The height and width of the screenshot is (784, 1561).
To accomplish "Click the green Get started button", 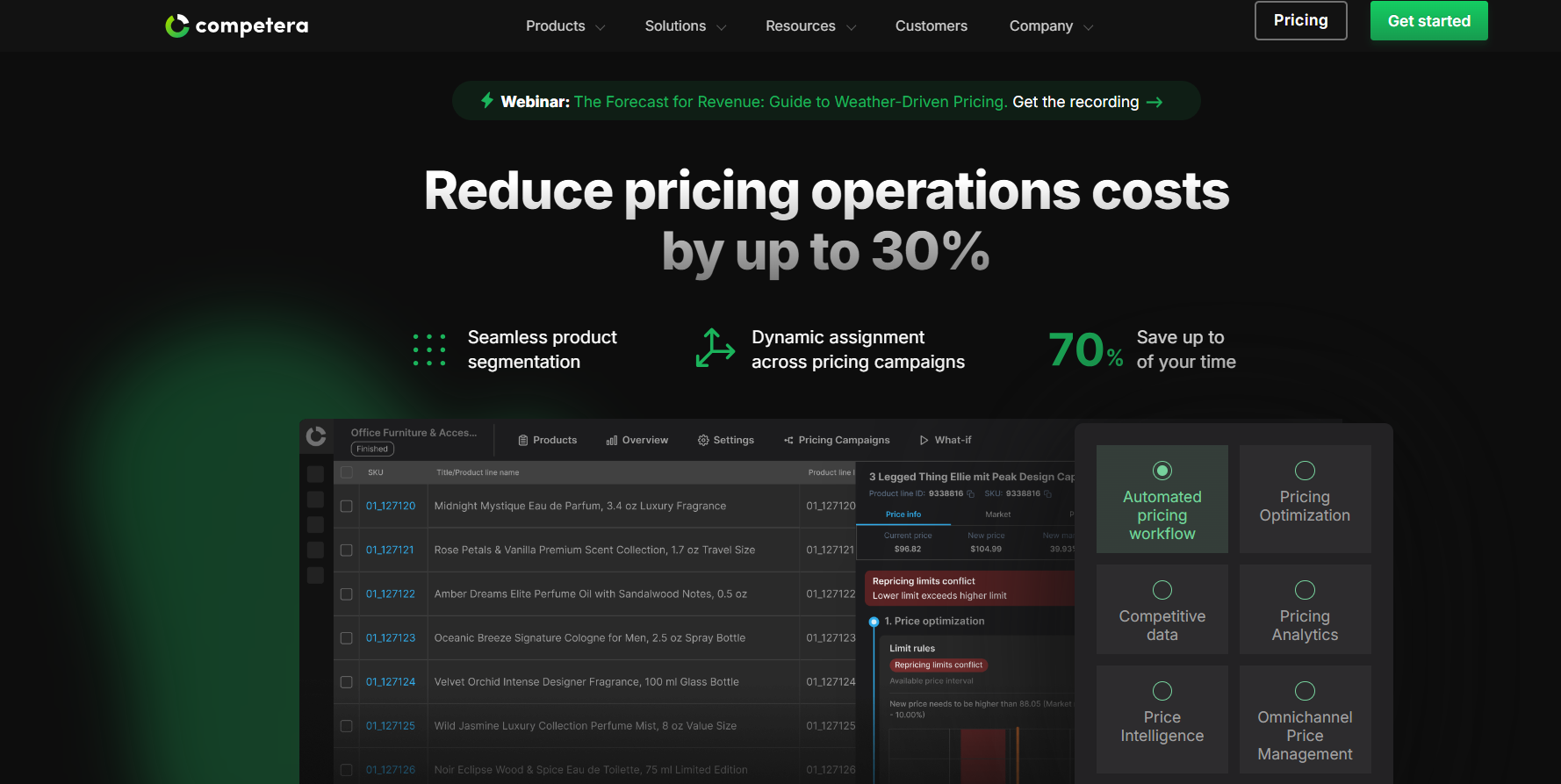I will point(1428,21).
